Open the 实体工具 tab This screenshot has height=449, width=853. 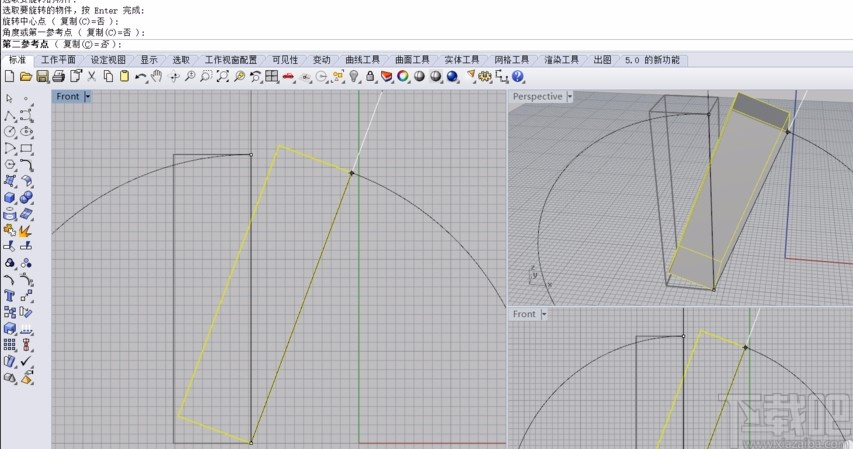pos(461,60)
